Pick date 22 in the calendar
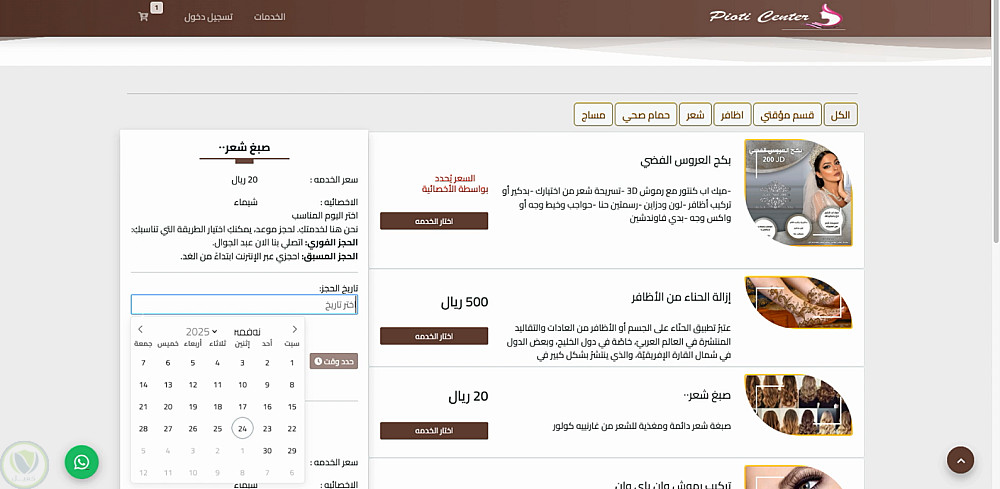Viewport: 1000px width, 489px height. pyautogui.click(x=292, y=429)
